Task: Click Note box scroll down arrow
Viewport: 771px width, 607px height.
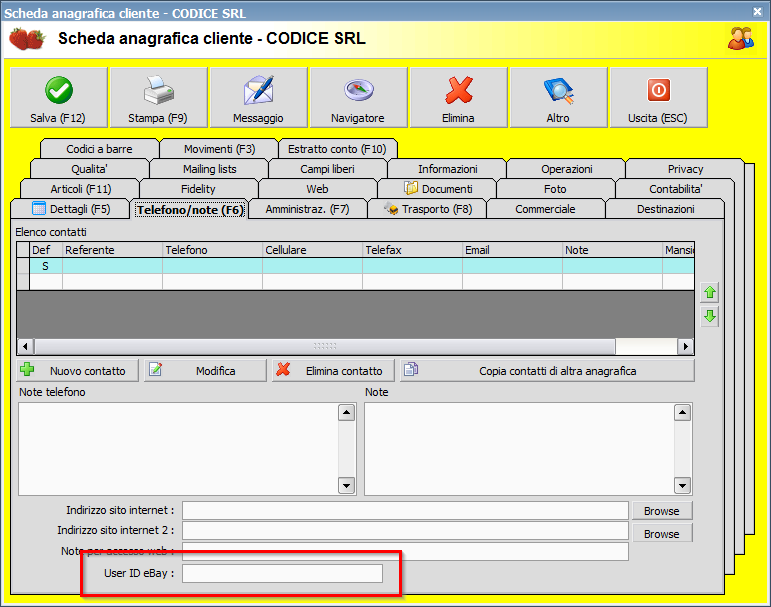Action: [x=682, y=486]
